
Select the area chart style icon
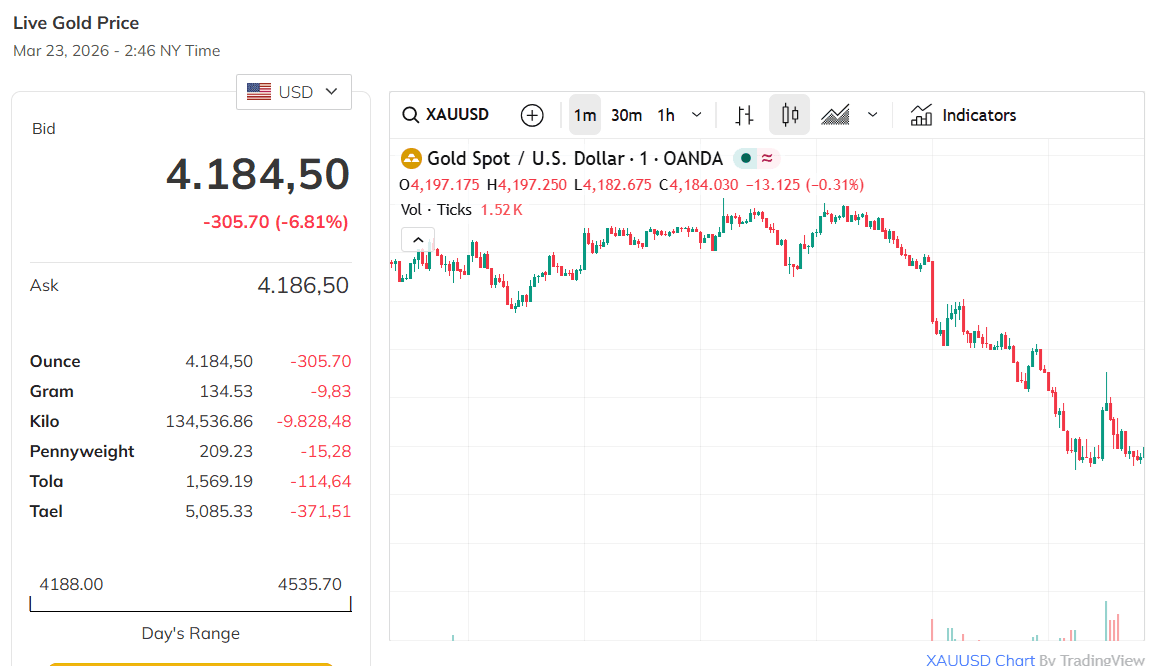pos(835,115)
